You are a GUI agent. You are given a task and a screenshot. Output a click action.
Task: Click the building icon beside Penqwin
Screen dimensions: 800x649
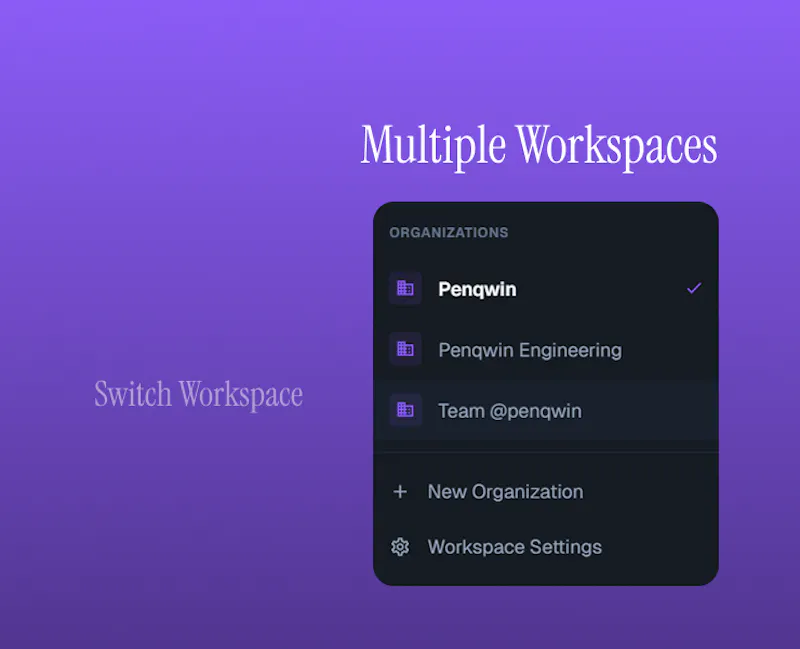pyautogui.click(x=405, y=288)
